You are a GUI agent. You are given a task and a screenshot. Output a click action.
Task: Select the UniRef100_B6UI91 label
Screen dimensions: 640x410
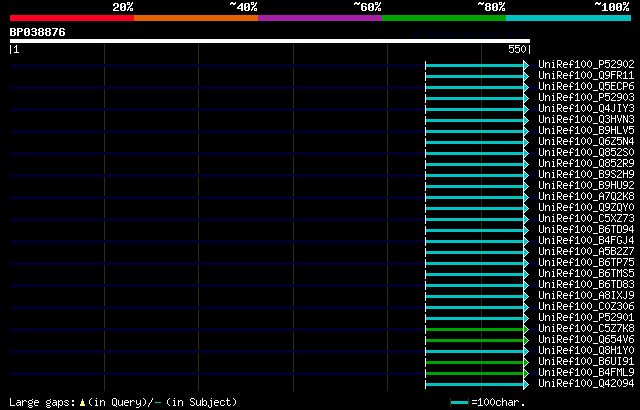coord(586,361)
